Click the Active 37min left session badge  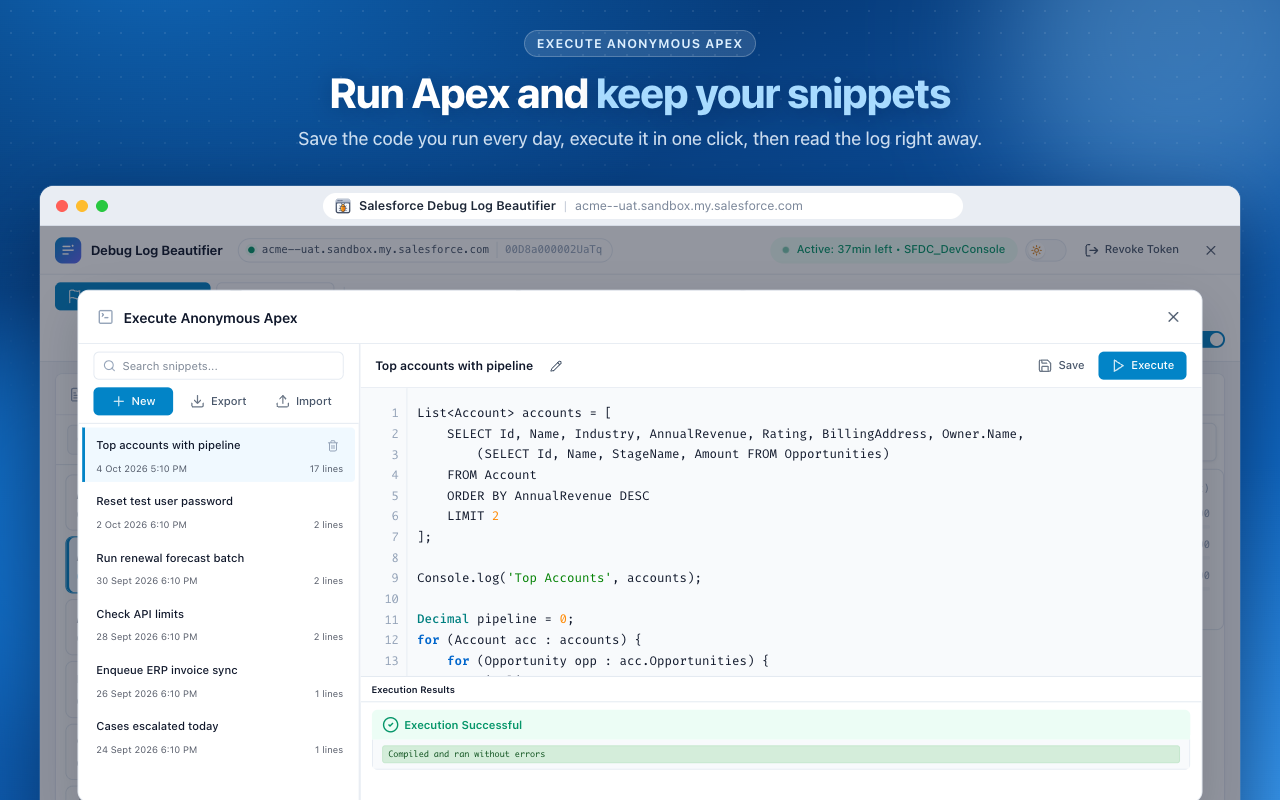click(x=894, y=250)
